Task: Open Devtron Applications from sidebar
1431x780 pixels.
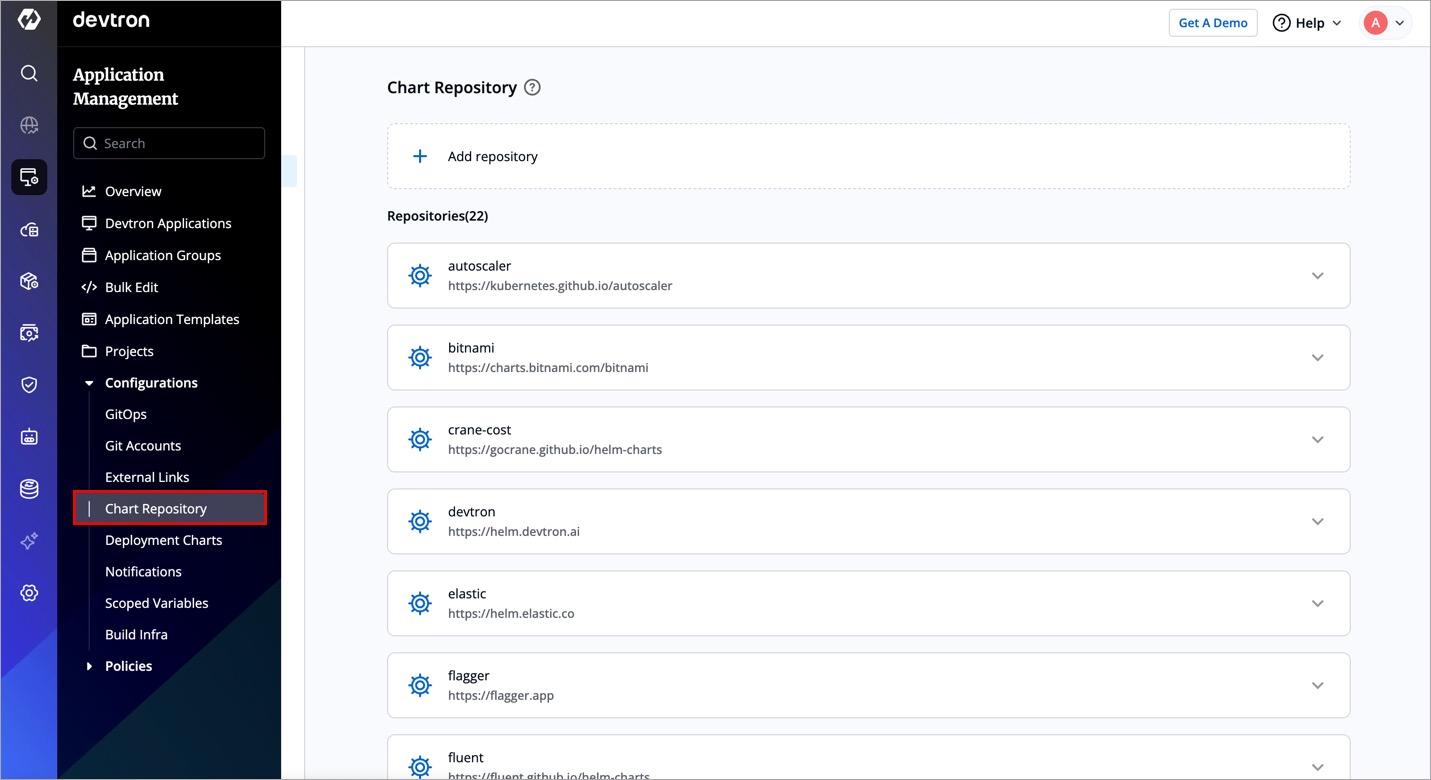Action: pyautogui.click(x=168, y=223)
